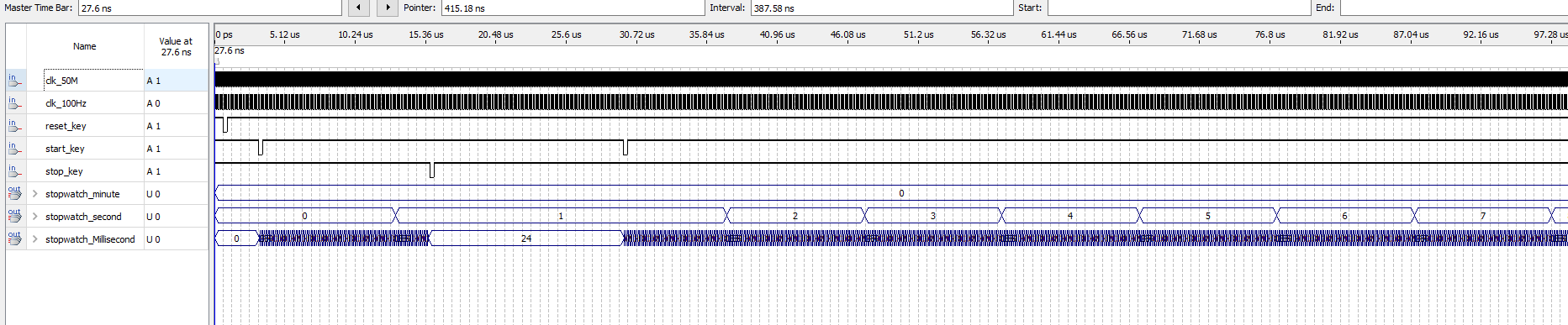Click the A 1 value of clk_50M
This screenshot has width=1568, height=325.
(153, 81)
